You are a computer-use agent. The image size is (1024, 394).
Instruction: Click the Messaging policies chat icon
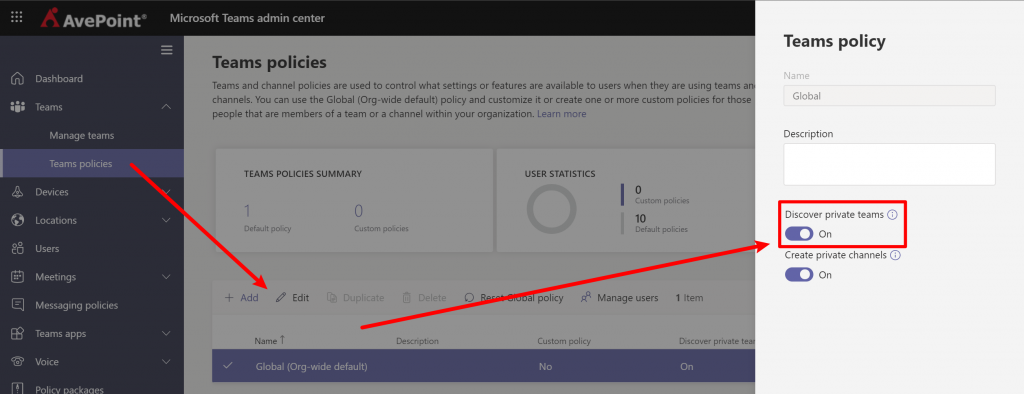[18, 305]
